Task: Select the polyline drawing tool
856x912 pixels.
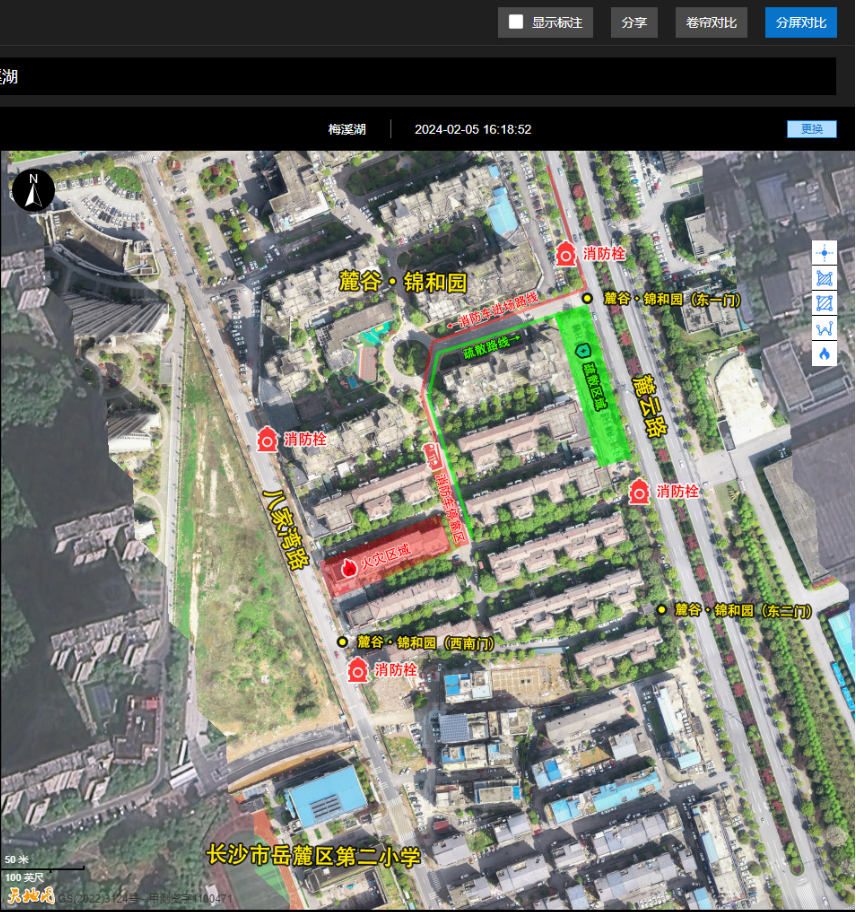Action: tap(824, 328)
